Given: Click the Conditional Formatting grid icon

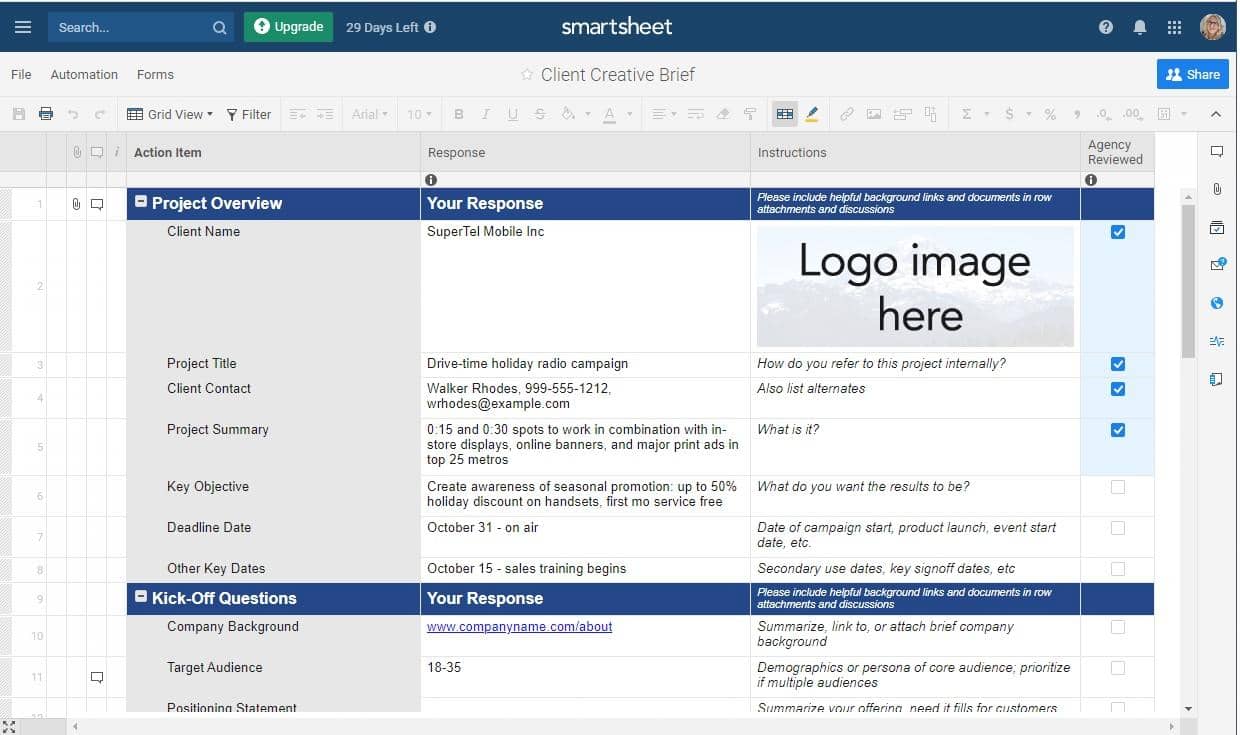Looking at the screenshot, I should point(785,114).
